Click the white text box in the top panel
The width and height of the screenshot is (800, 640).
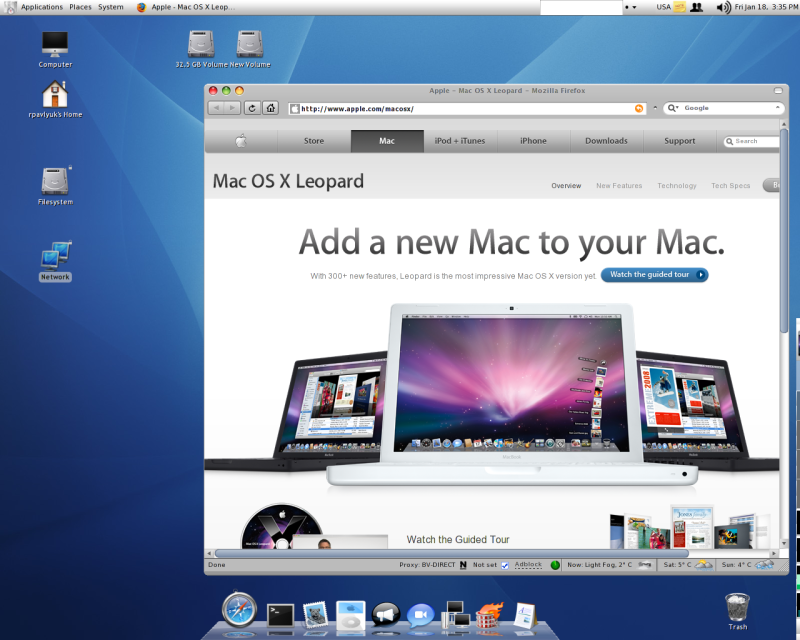point(582,7)
